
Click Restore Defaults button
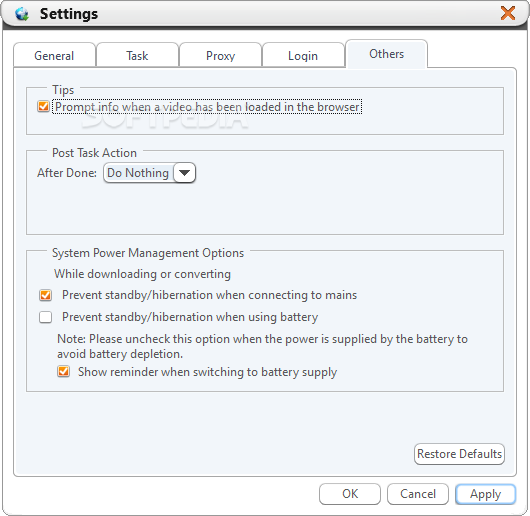pyautogui.click(x=459, y=454)
